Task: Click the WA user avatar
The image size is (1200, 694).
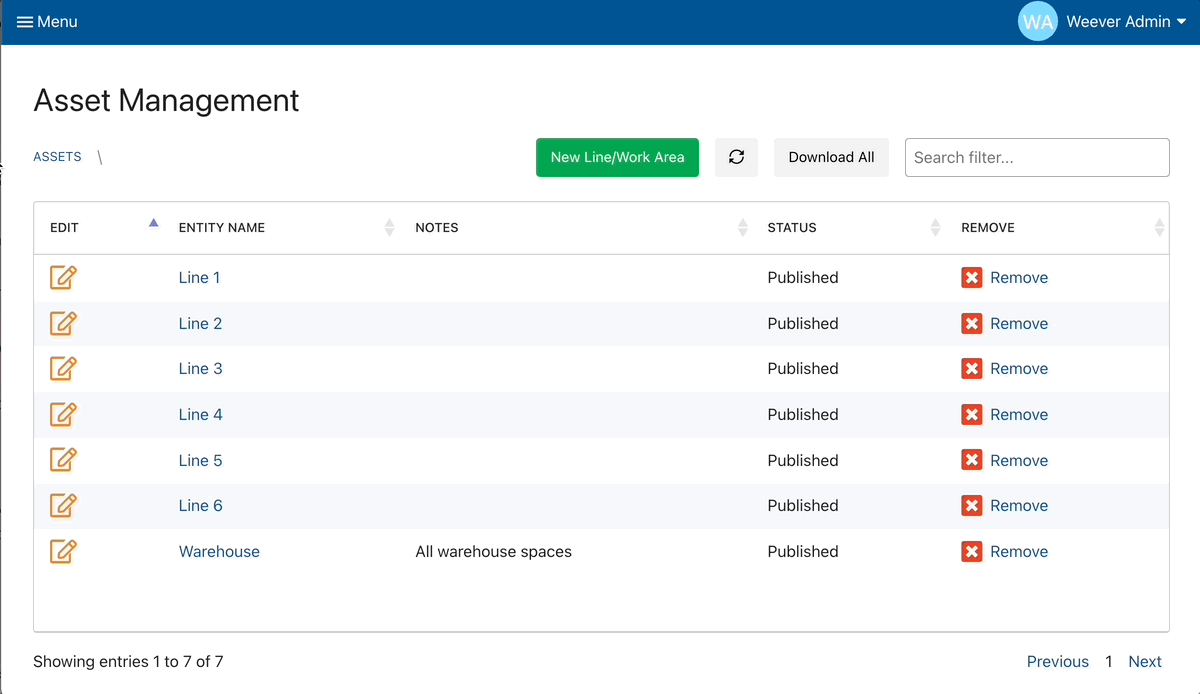Action: (1037, 22)
